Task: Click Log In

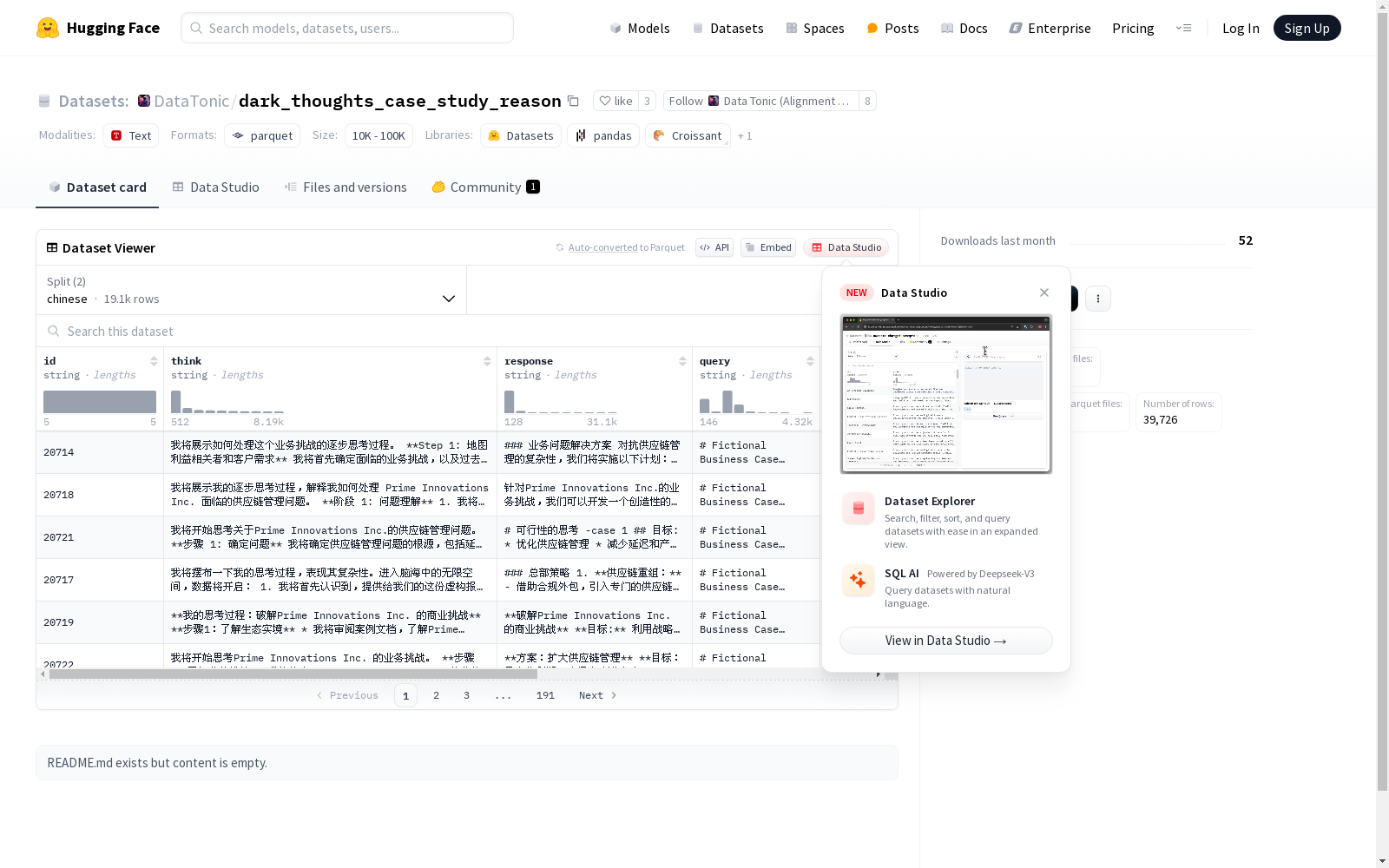Action: [1241, 28]
